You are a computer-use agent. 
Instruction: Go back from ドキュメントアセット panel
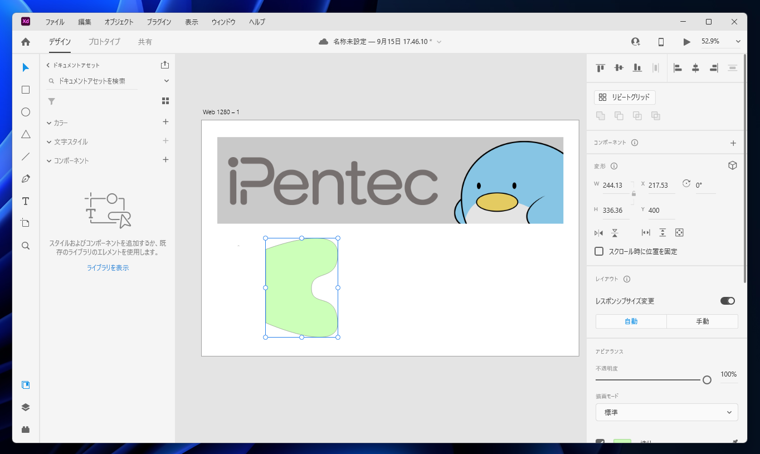click(x=48, y=65)
